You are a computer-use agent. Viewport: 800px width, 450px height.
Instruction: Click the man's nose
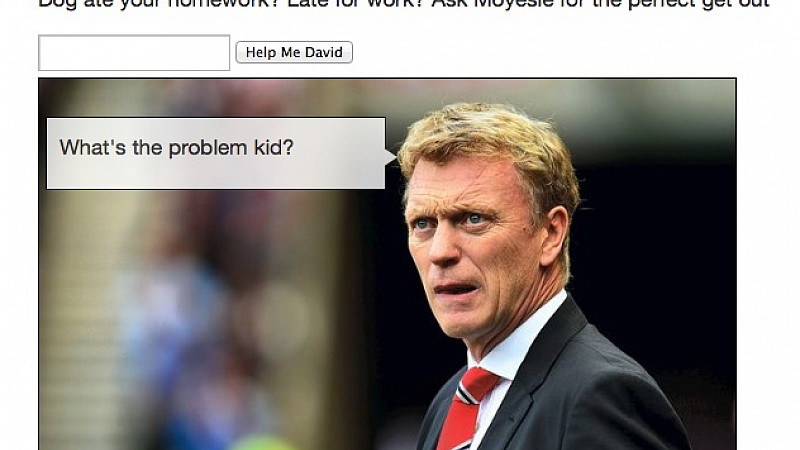point(443,249)
